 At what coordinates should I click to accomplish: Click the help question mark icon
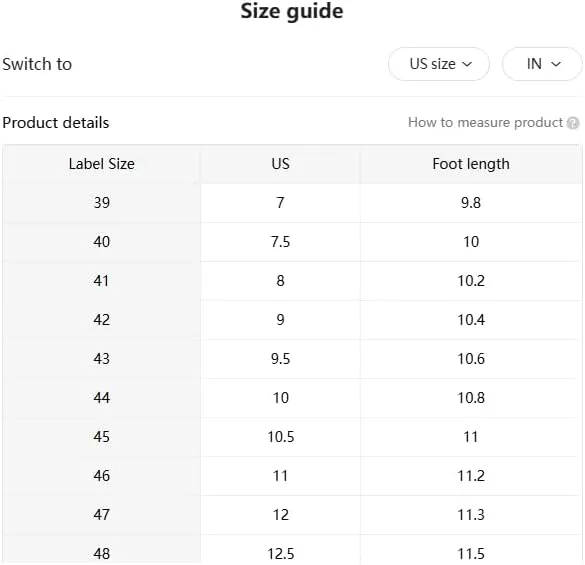pos(573,123)
